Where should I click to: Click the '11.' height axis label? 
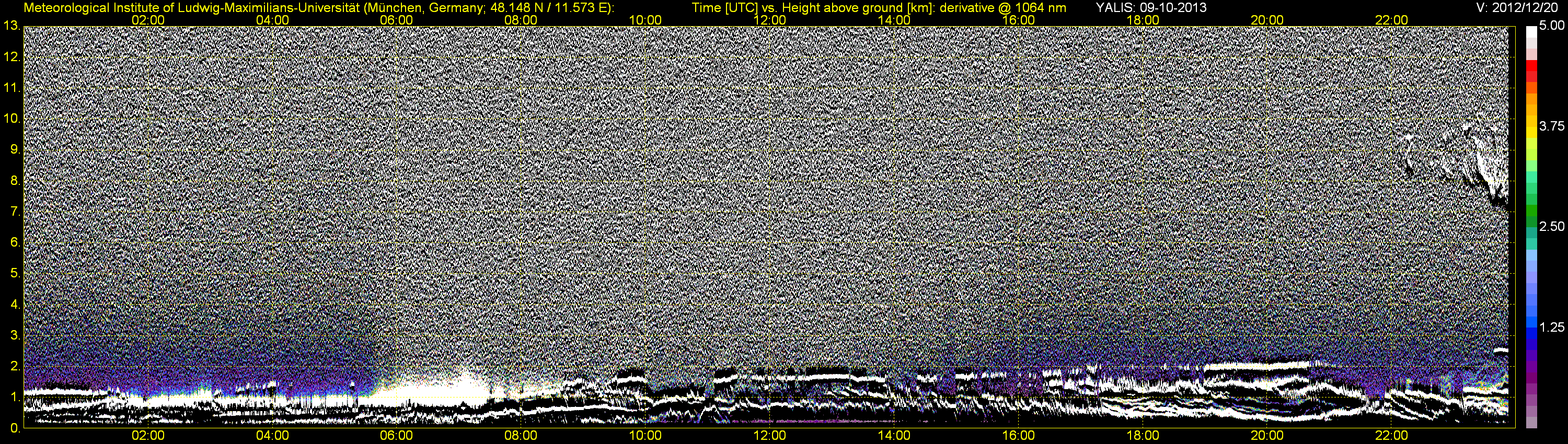tap(11, 88)
